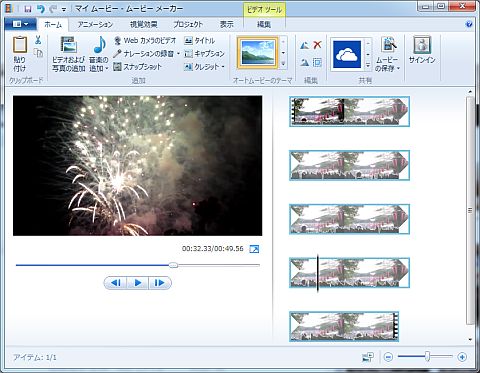Move themes gallery down one row
The height and width of the screenshot is (373, 480).
pos(283,53)
